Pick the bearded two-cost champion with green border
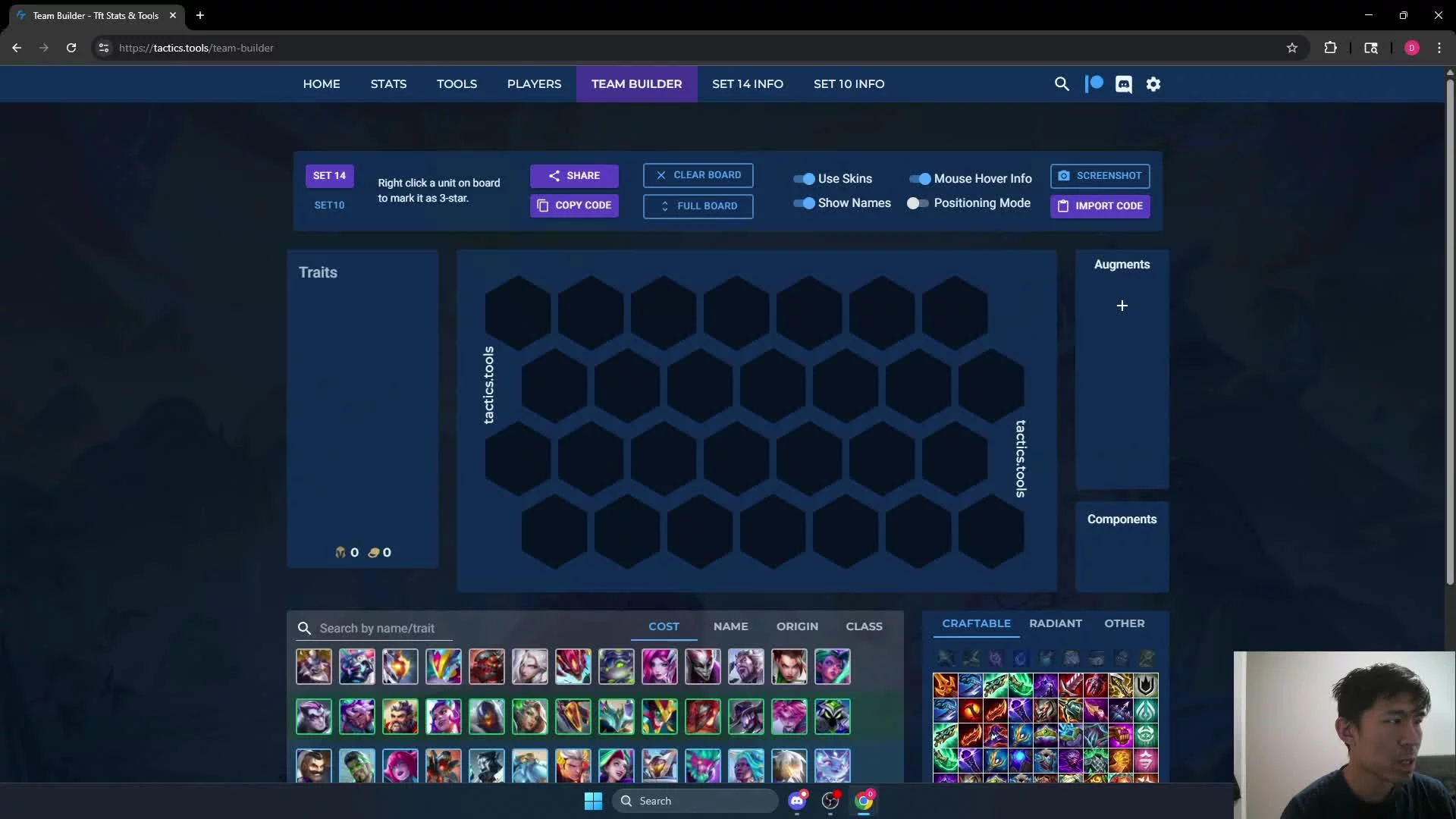The image size is (1456, 819). (x=400, y=717)
